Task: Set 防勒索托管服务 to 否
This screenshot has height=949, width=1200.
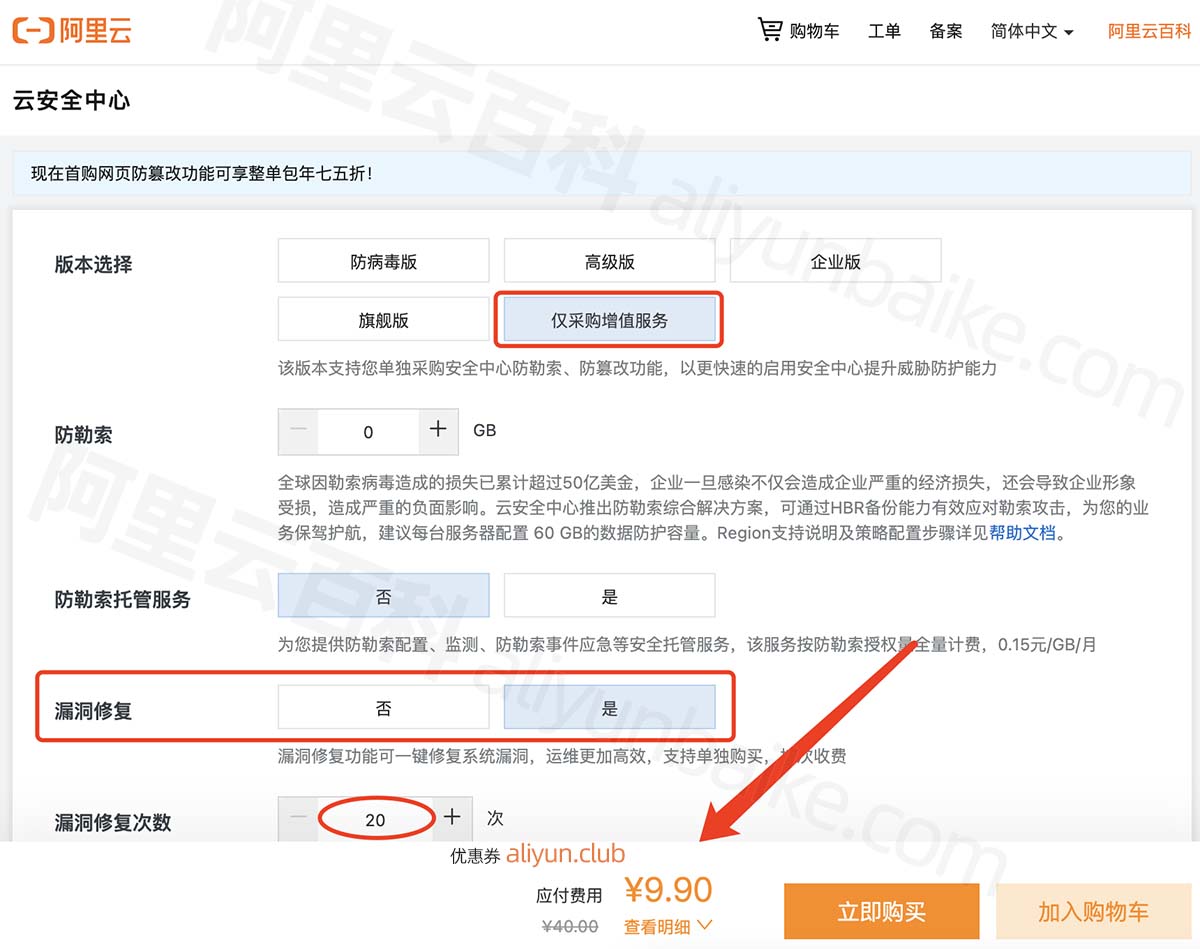Action: (384, 596)
